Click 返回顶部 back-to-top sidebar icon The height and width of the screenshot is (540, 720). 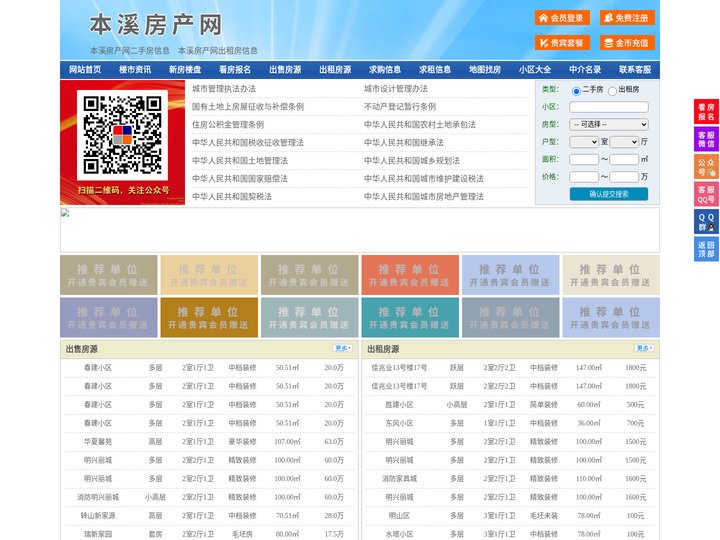(x=706, y=249)
